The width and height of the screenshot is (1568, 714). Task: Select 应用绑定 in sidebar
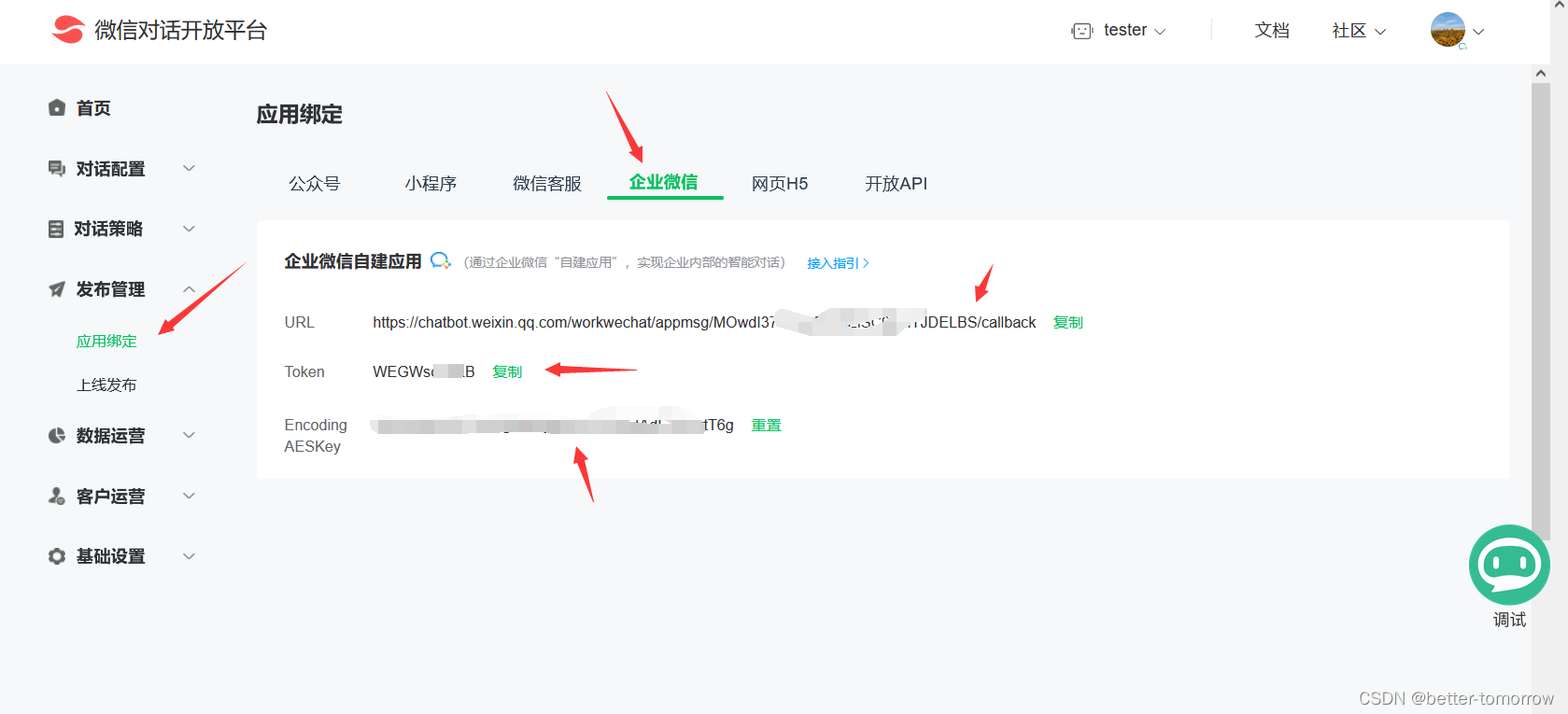(x=106, y=342)
